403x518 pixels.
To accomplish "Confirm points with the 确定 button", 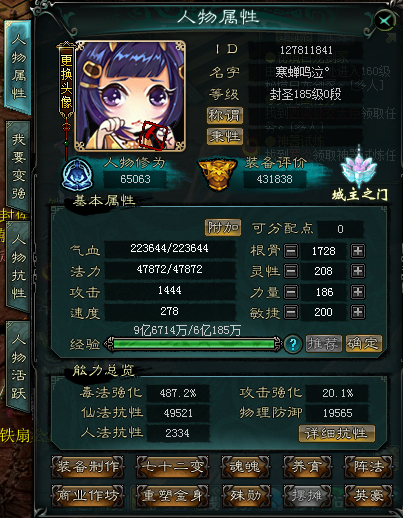I will pyautogui.click(x=363, y=344).
